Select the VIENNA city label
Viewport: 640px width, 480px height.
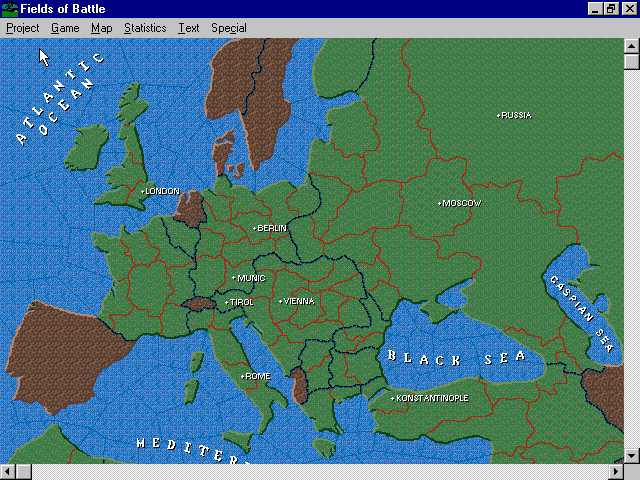pos(297,301)
